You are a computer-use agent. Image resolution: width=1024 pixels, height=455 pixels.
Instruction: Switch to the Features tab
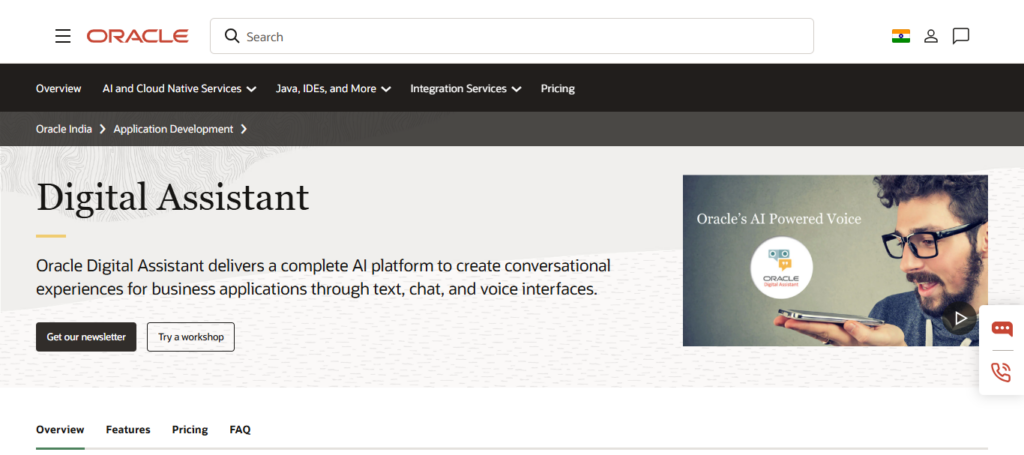coord(128,430)
